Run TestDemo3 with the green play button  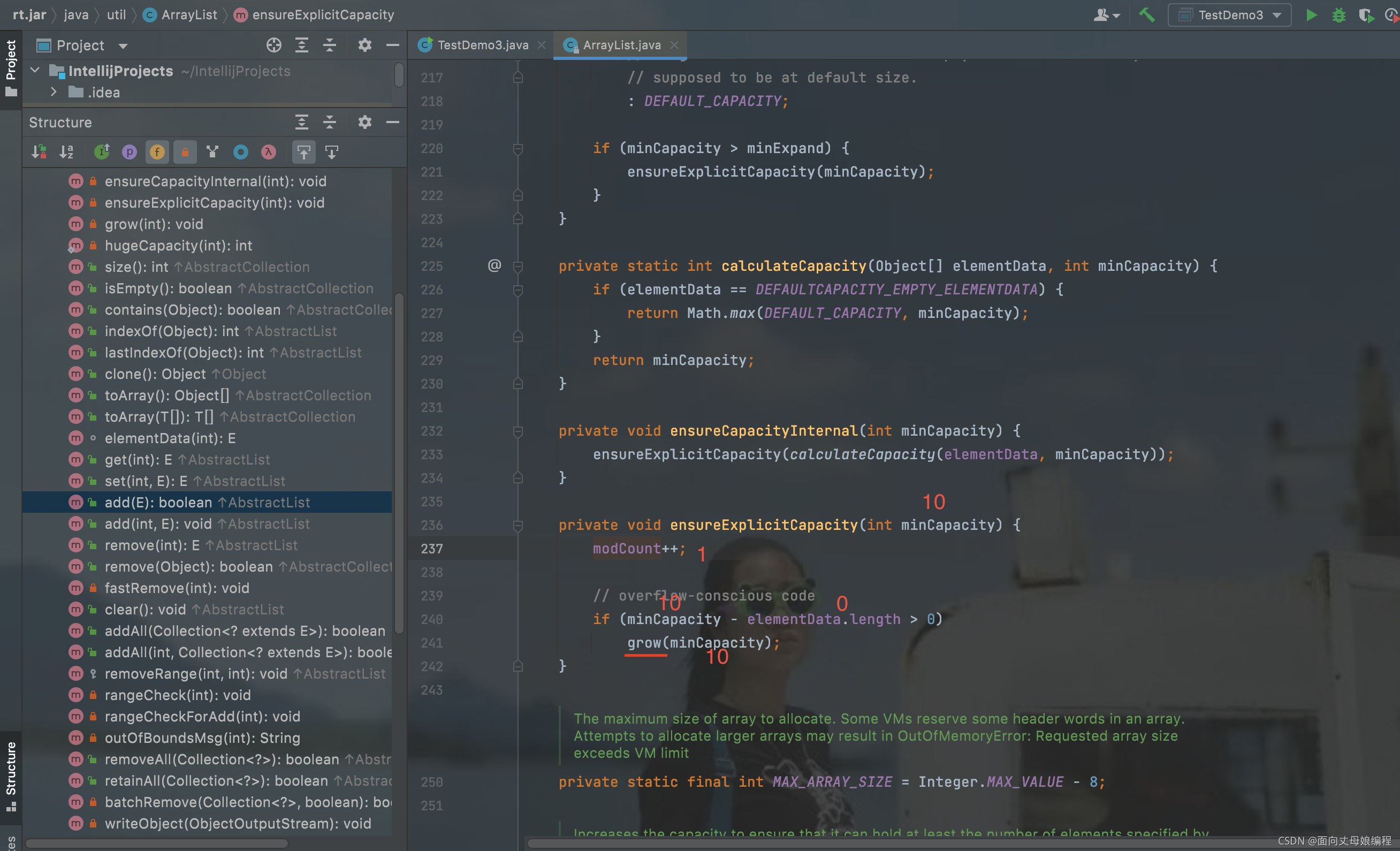[1311, 15]
